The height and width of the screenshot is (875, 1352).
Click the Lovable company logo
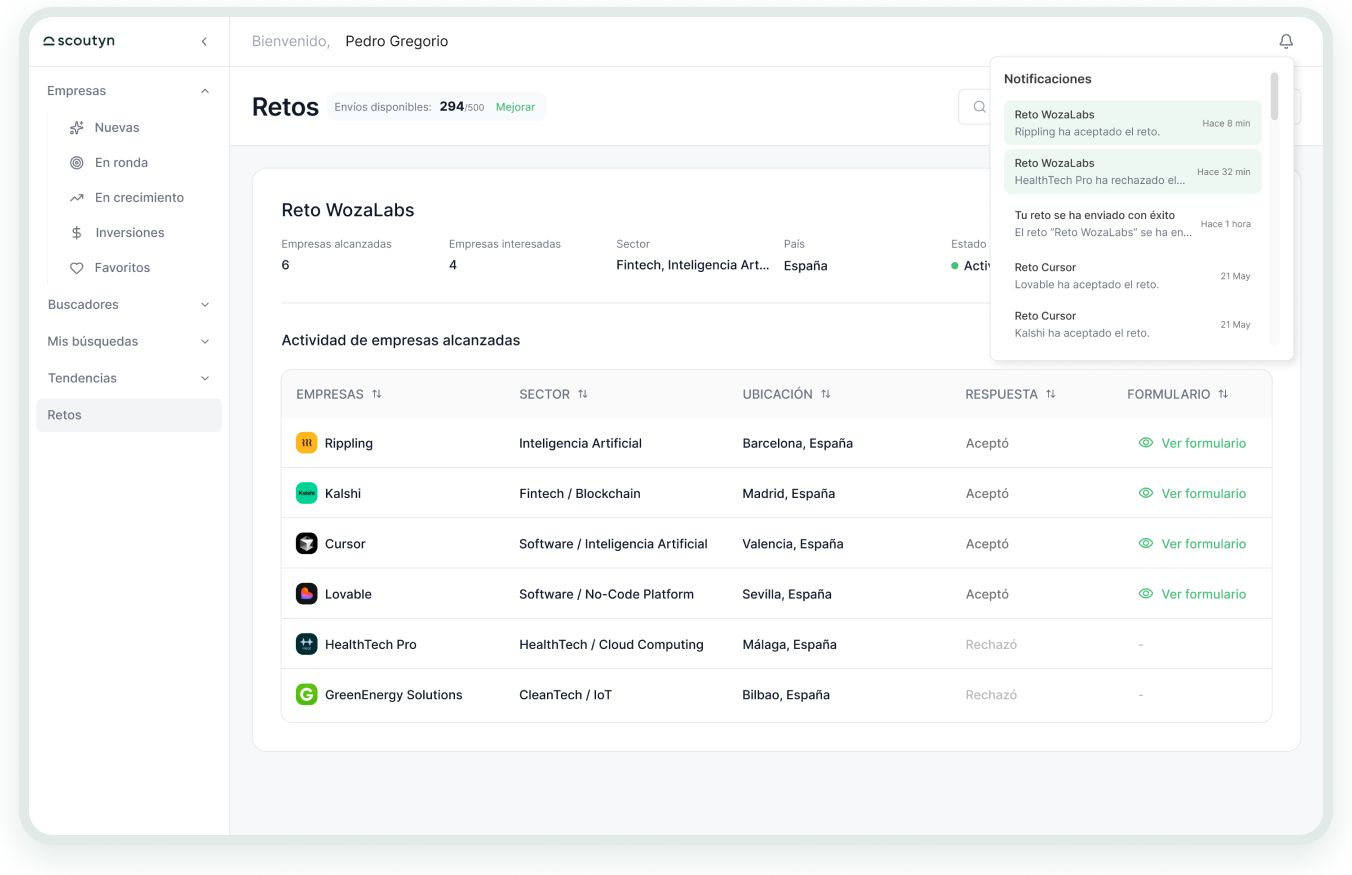click(x=306, y=594)
